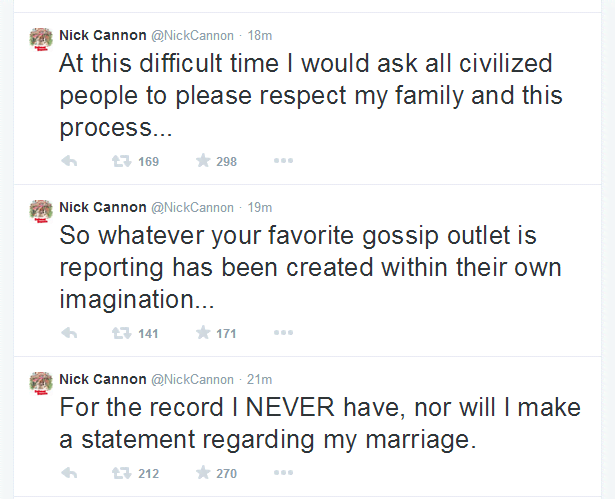
Task: Click Nick Cannon's avatar on third tweet
Action: pos(41,383)
